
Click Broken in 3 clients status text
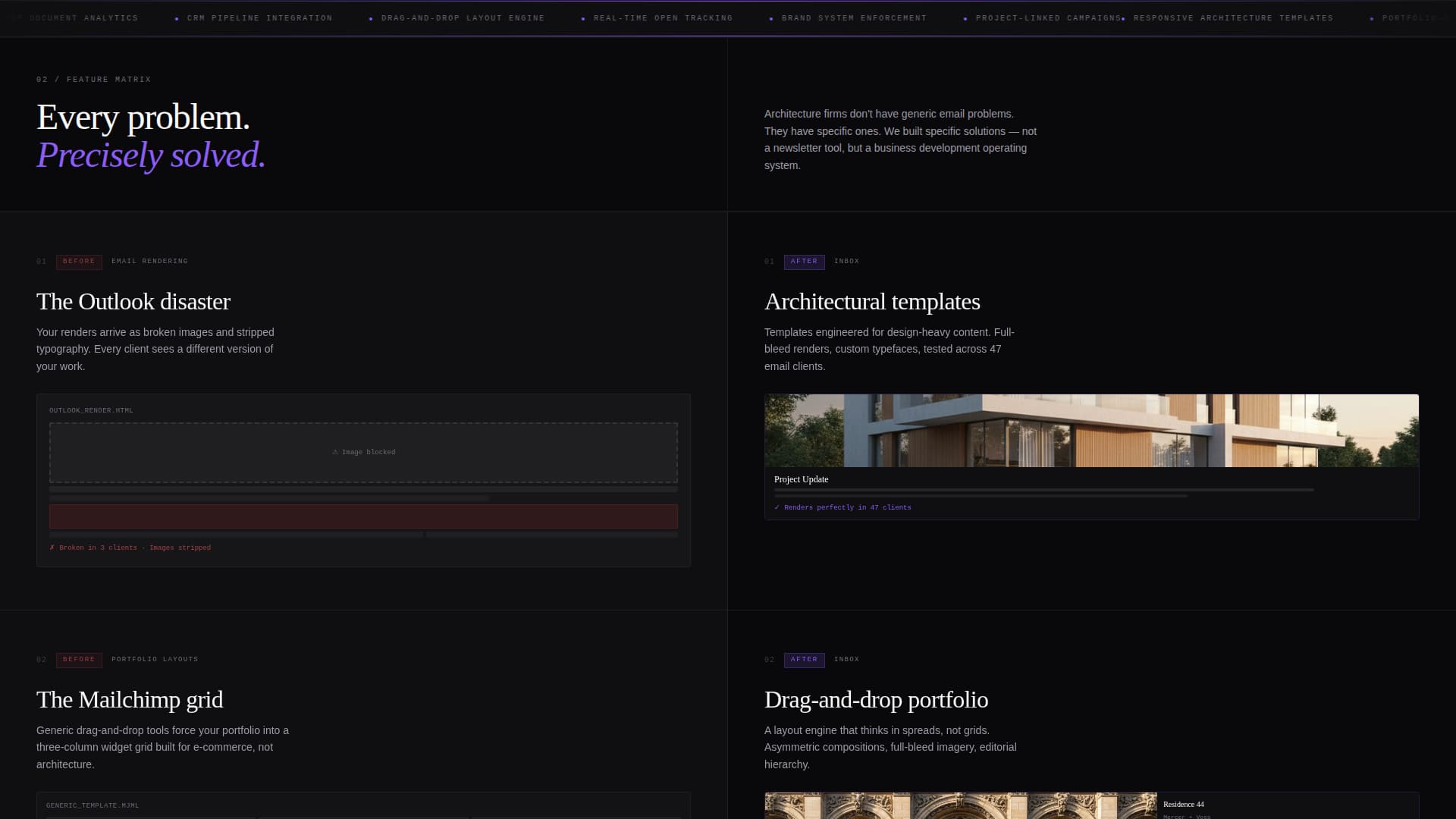click(135, 548)
